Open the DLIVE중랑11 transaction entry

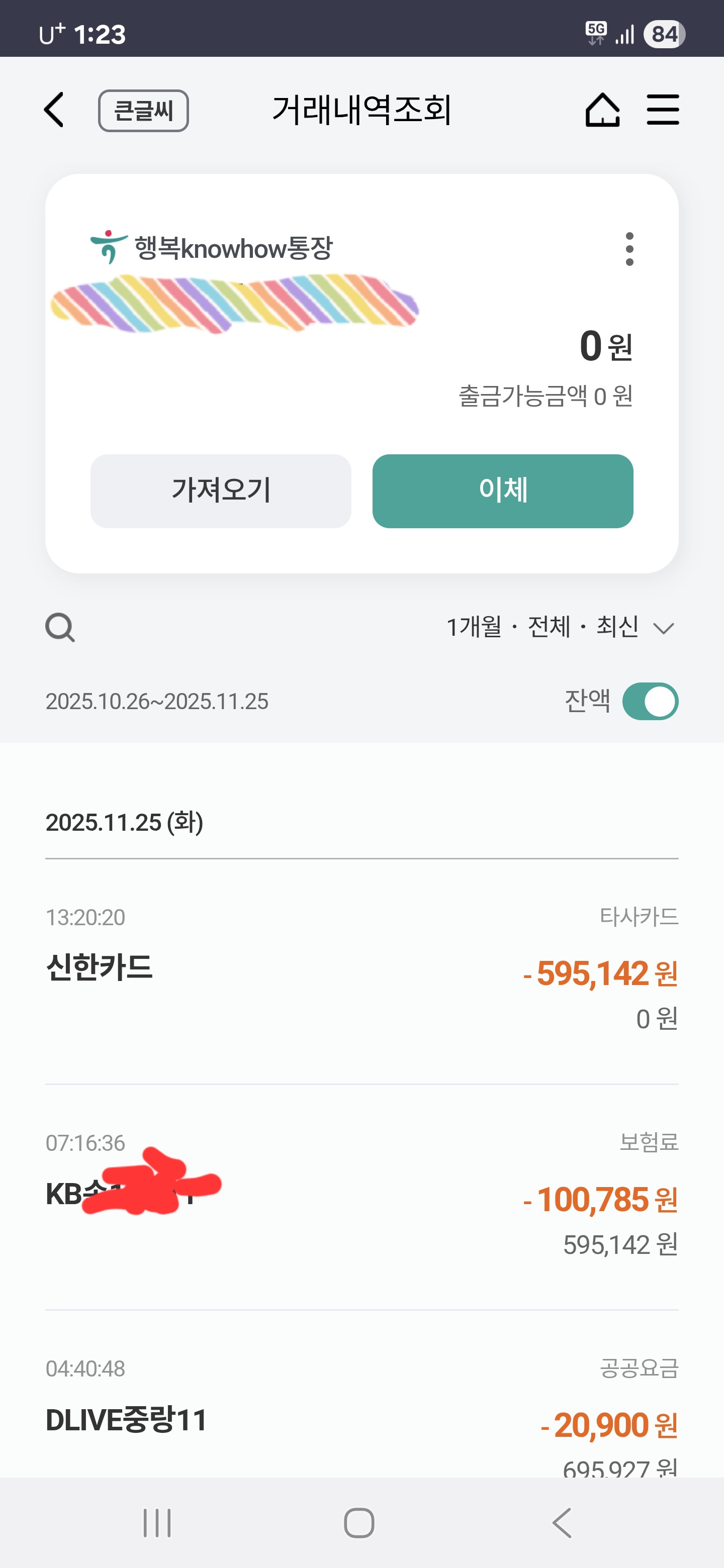(x=361, y=1419)
